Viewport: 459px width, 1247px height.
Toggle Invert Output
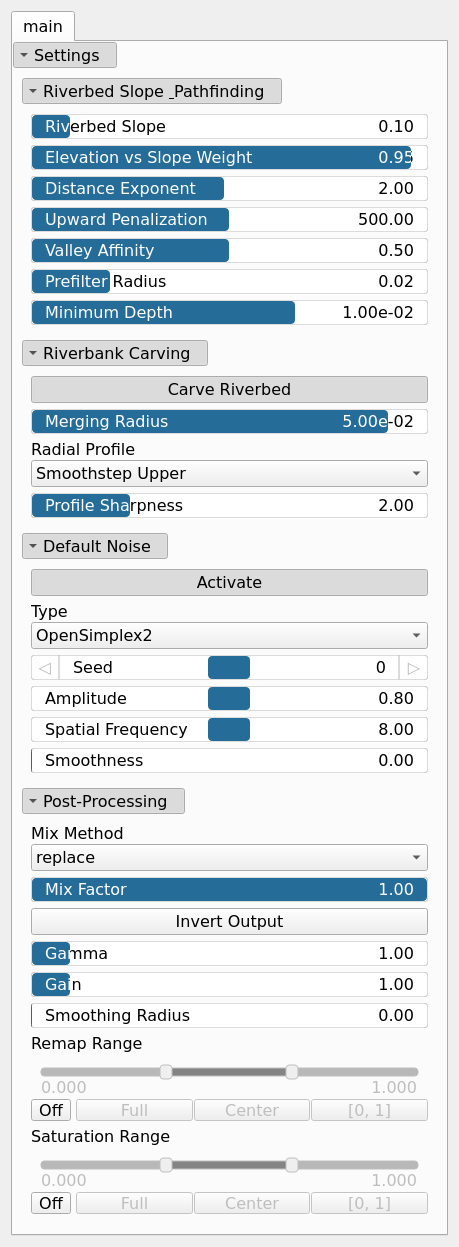229,921
